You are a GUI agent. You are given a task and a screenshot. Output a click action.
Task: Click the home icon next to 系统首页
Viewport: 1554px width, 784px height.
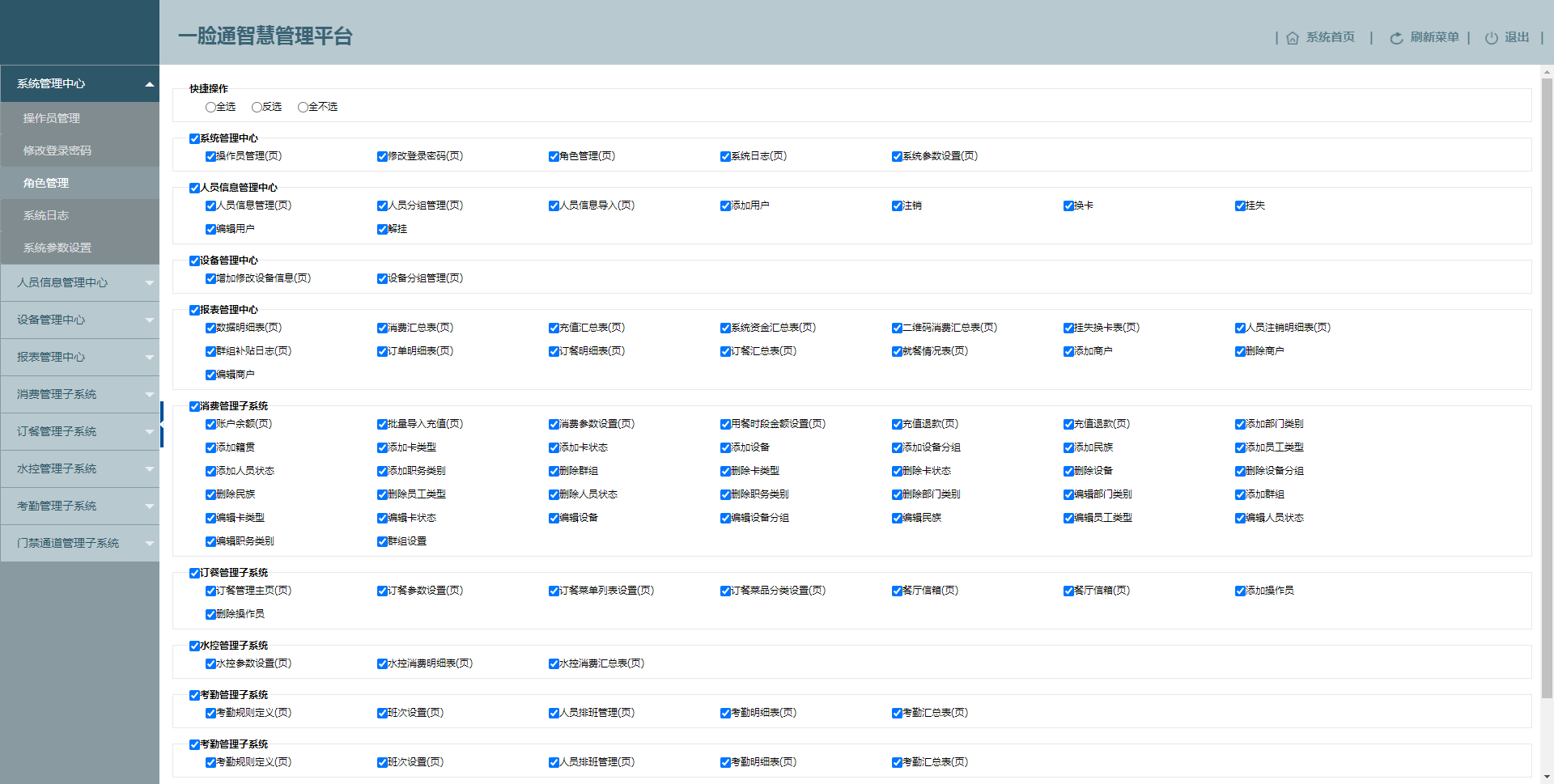pos(1293,38)
